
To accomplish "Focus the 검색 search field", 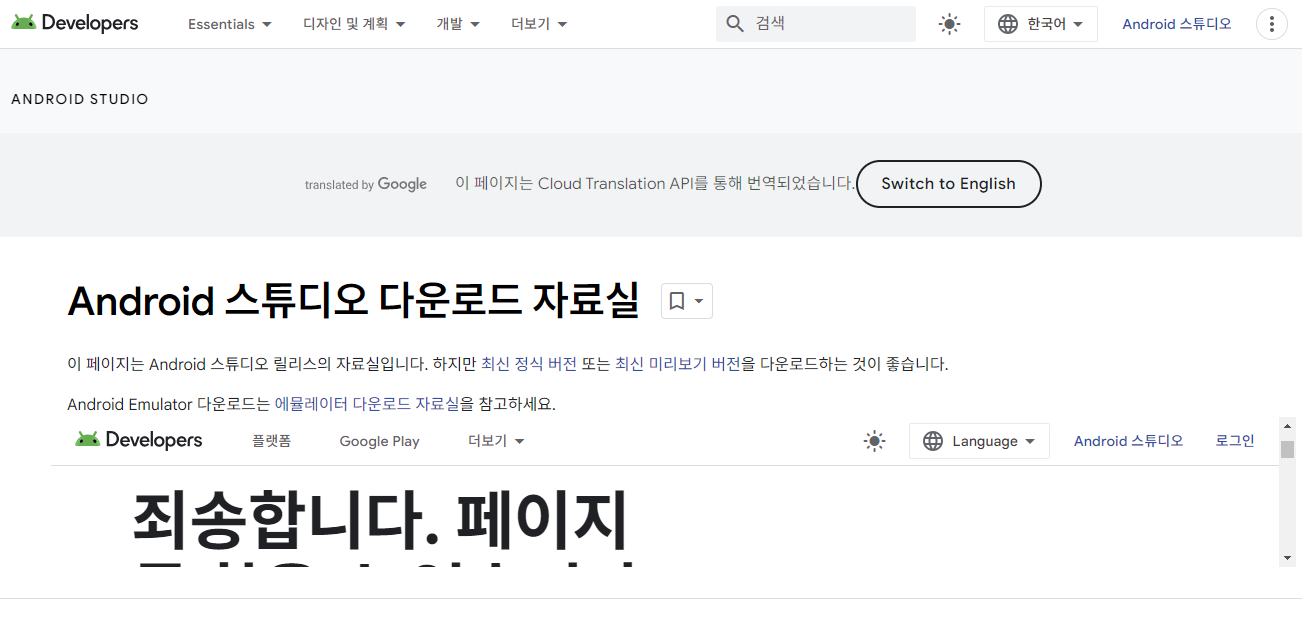I will click(816, 24).
